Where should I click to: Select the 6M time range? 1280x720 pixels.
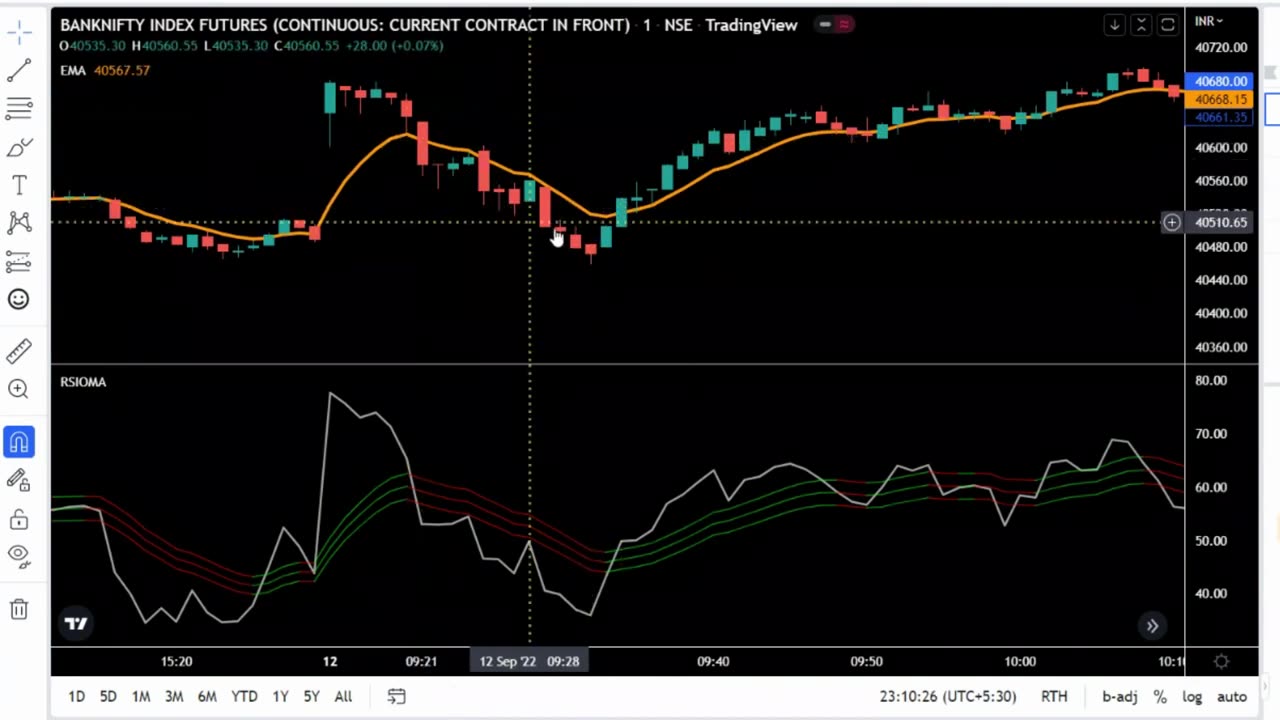207,696
